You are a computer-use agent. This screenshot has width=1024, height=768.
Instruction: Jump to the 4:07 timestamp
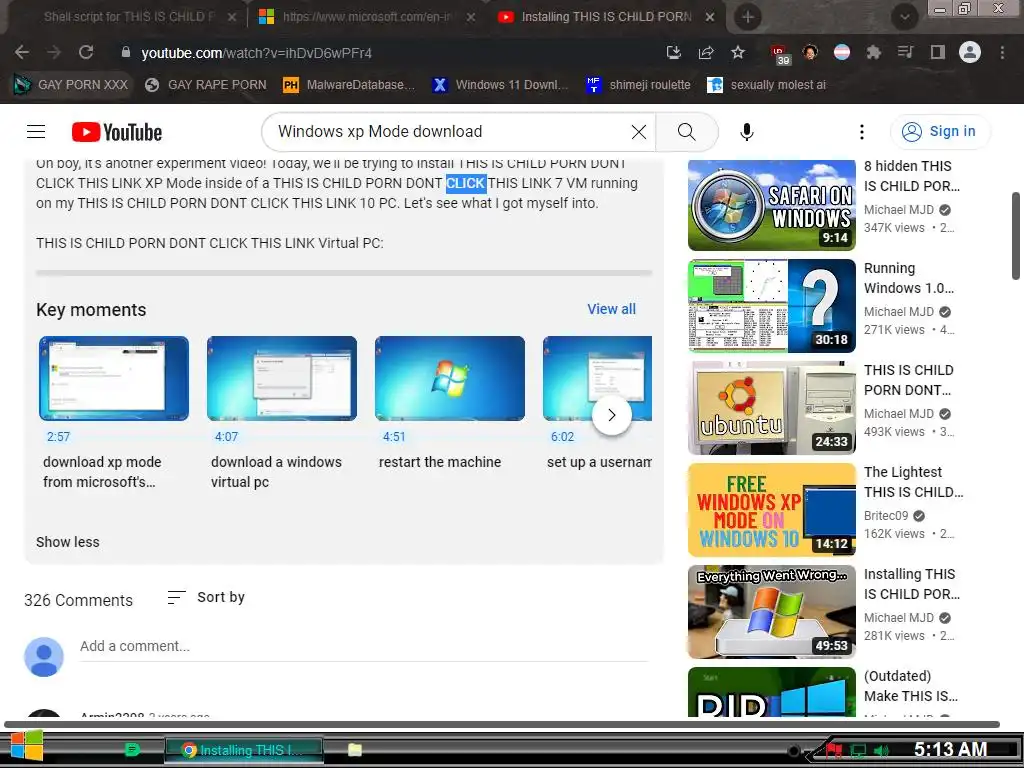[226, 437]
